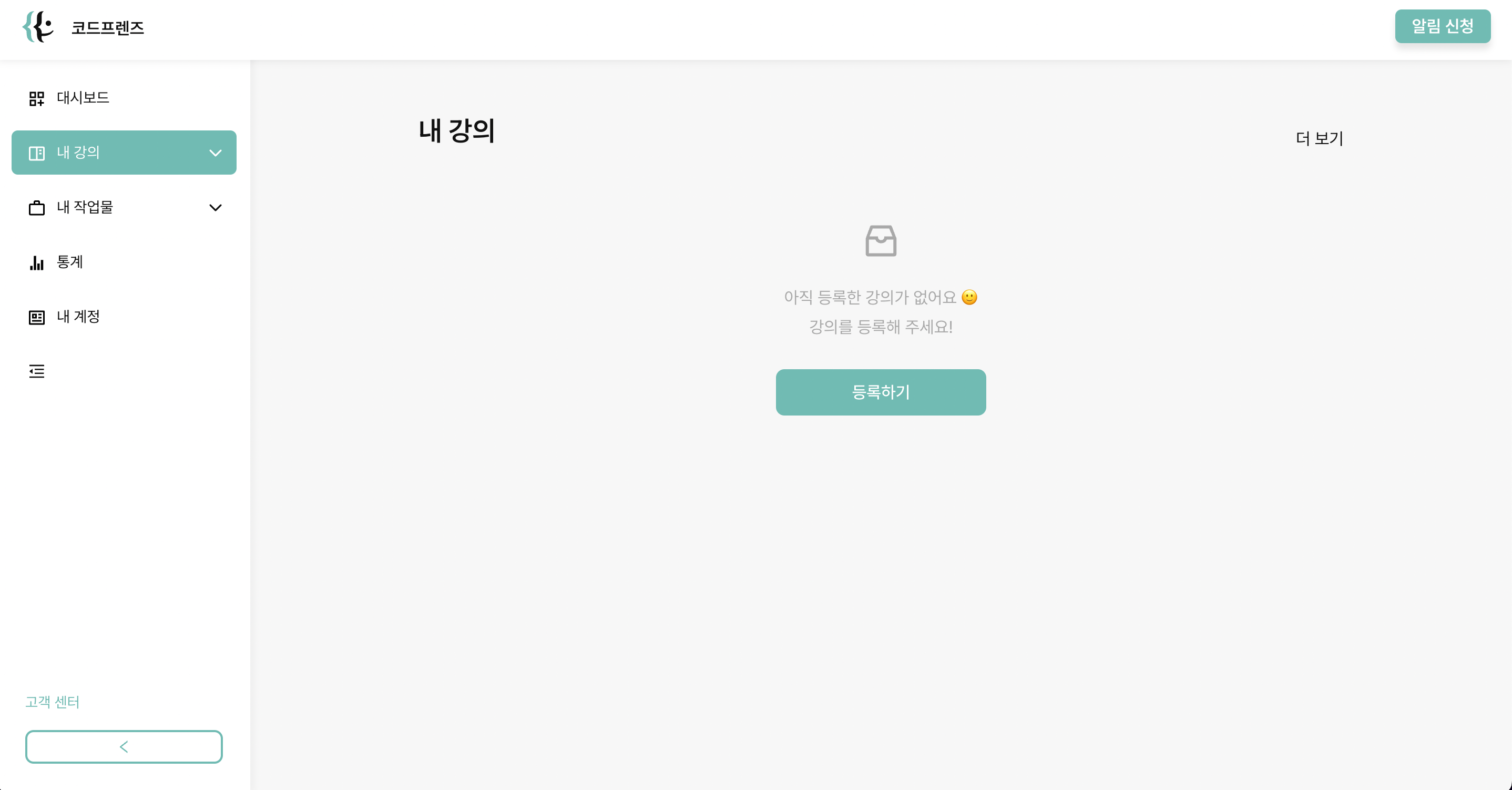
Task: Click the 코드프렌즈 logo icon
Action: (38, 26)
